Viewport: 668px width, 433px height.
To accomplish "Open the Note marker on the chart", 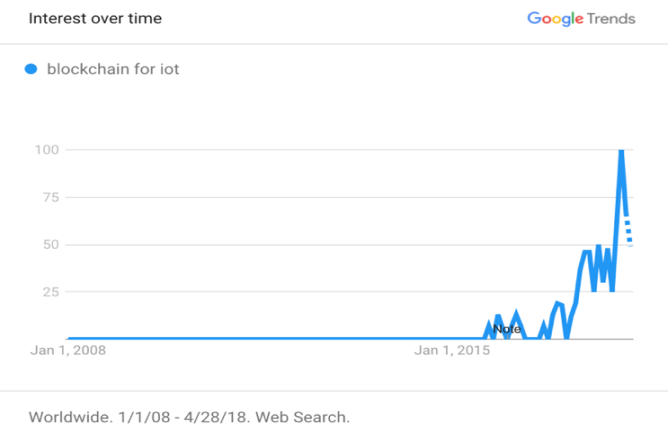I will click(x=507, y=329).
